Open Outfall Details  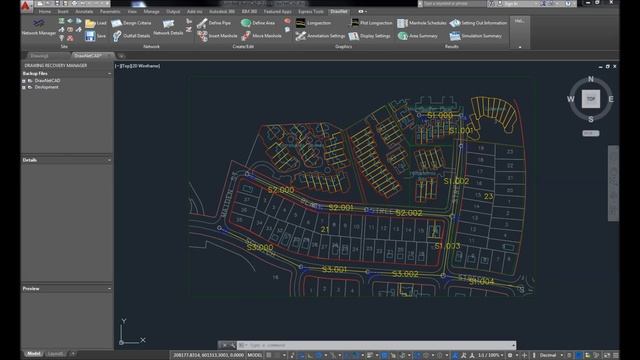tap(131, 36)
